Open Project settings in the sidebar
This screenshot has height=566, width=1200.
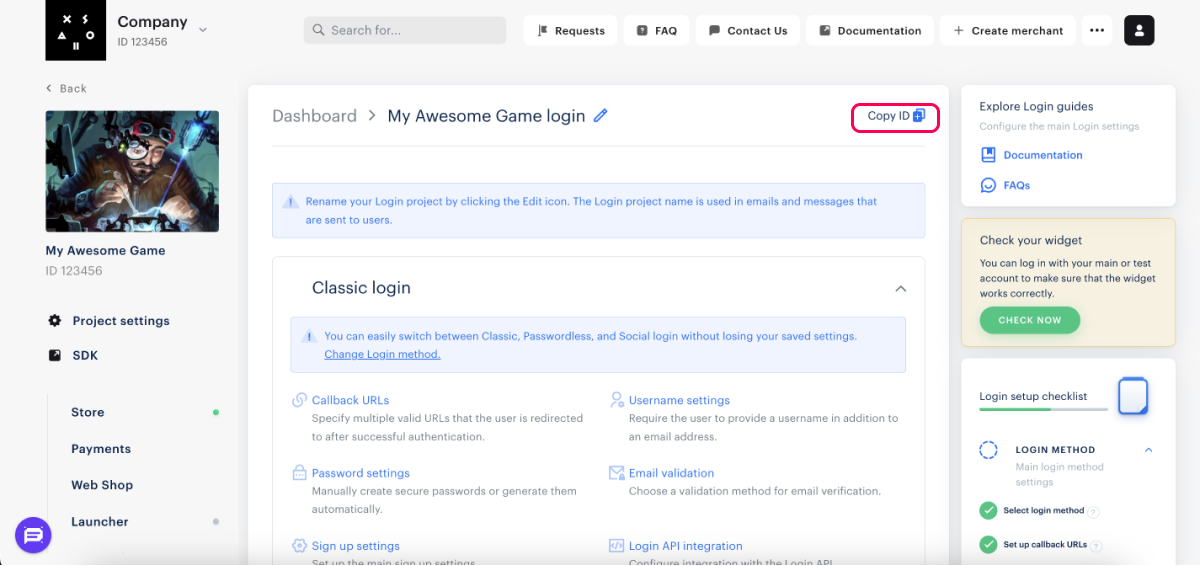coord(120,321)
